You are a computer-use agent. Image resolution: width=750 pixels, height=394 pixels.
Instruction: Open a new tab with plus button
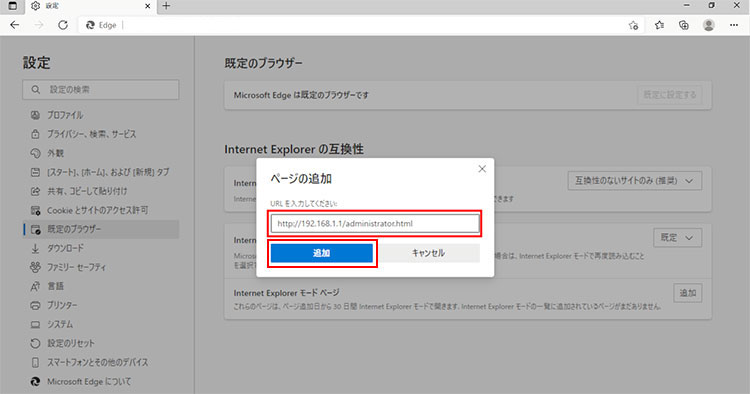(x=166, y=6)
